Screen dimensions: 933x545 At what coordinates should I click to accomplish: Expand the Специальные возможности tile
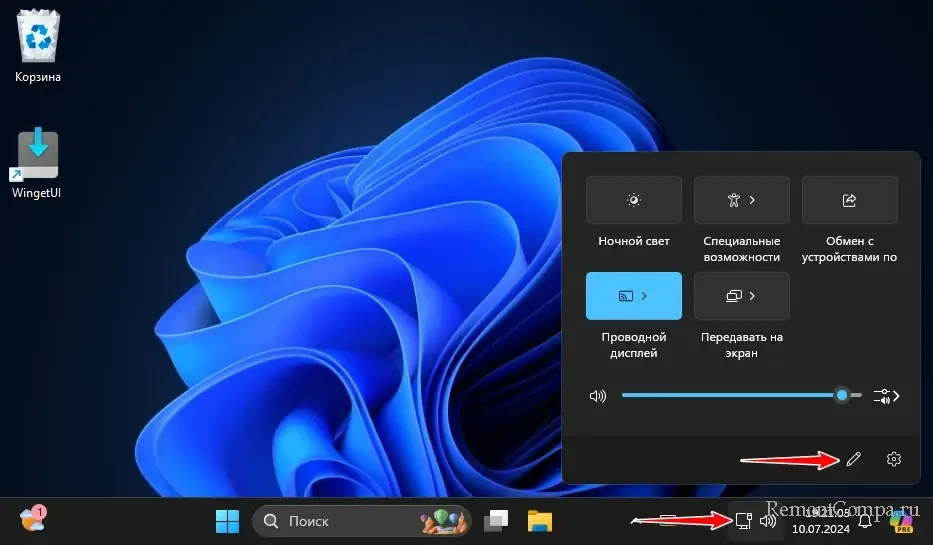[741, 200]
